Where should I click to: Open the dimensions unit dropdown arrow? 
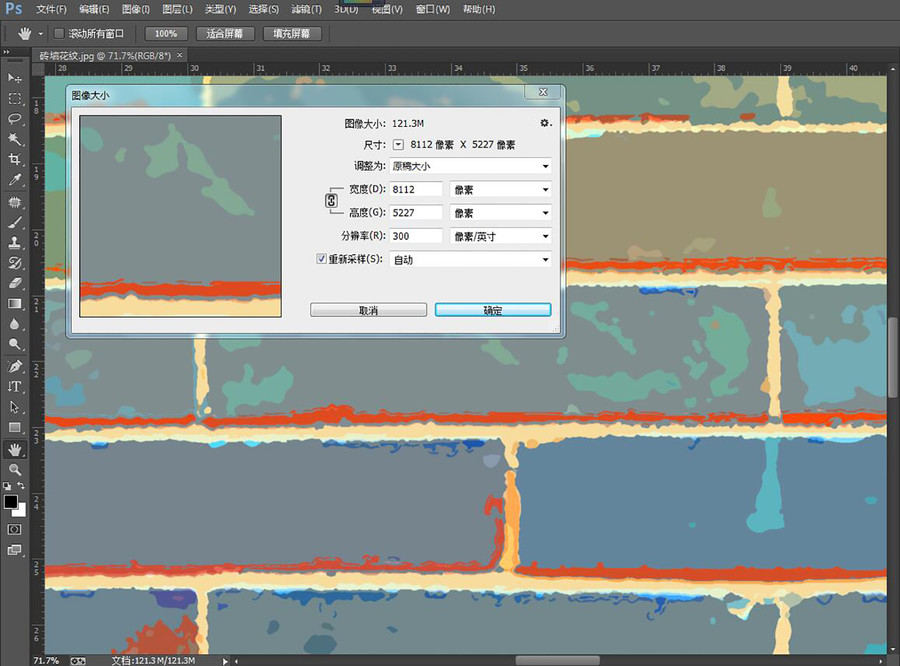click(x=398, y=145)
